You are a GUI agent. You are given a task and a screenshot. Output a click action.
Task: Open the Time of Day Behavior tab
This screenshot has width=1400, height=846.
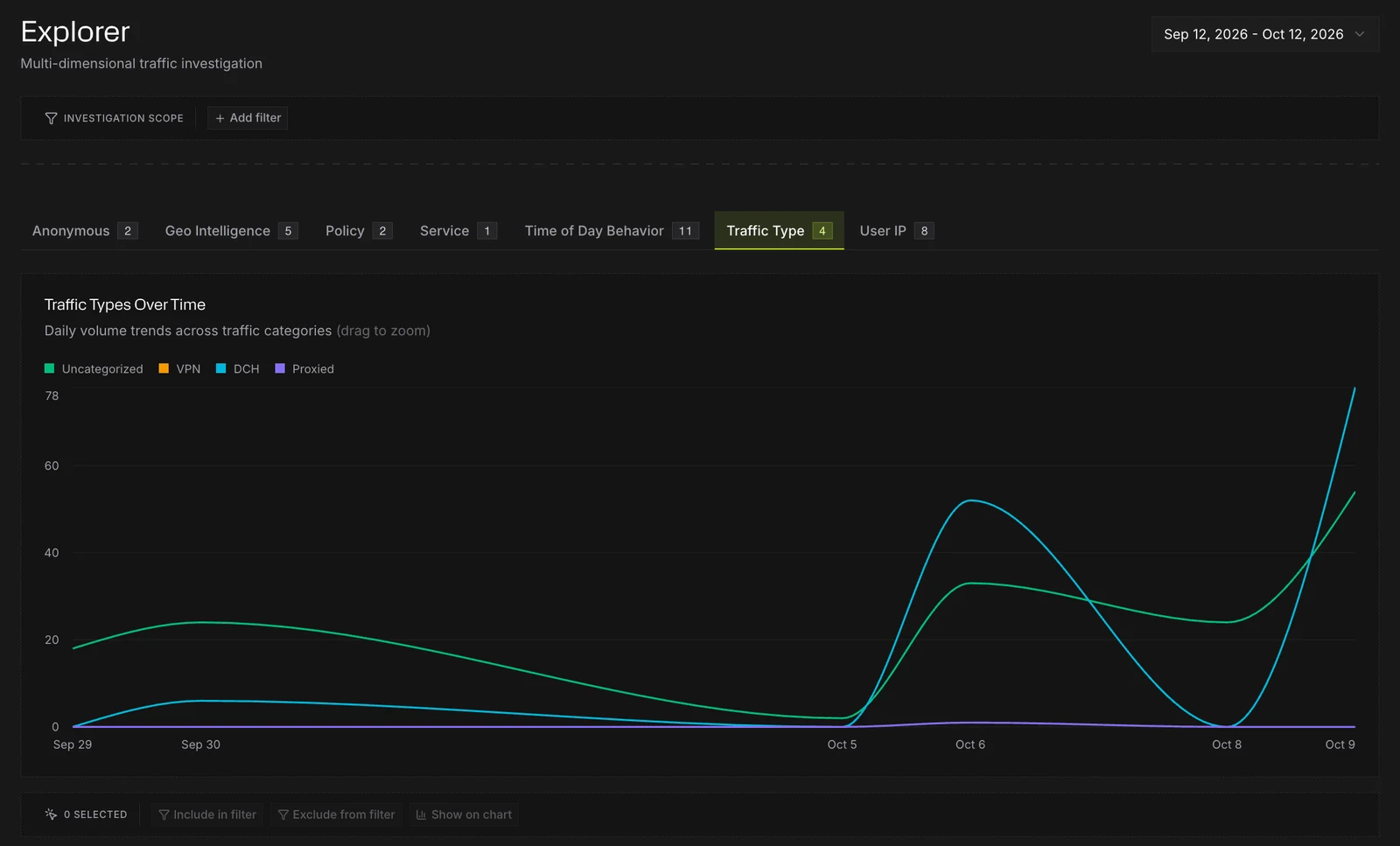coord(611,231)
